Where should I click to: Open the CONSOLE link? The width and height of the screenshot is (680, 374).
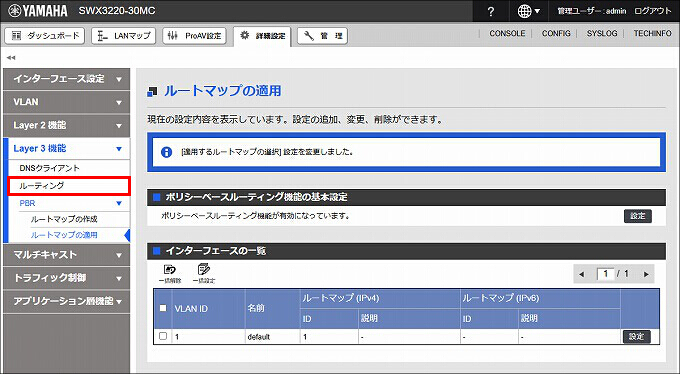coord(507,33)
